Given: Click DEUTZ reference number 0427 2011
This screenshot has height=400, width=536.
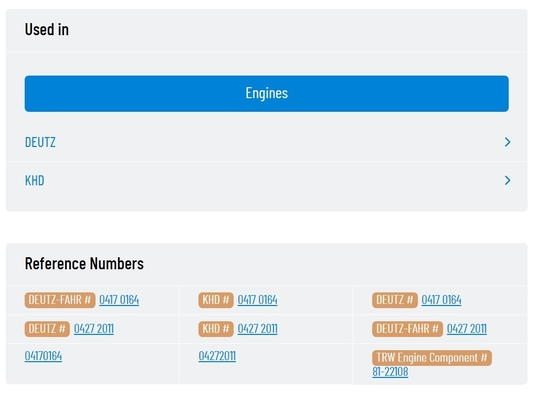Looking at the screenshot, I should tap(94, 329).
